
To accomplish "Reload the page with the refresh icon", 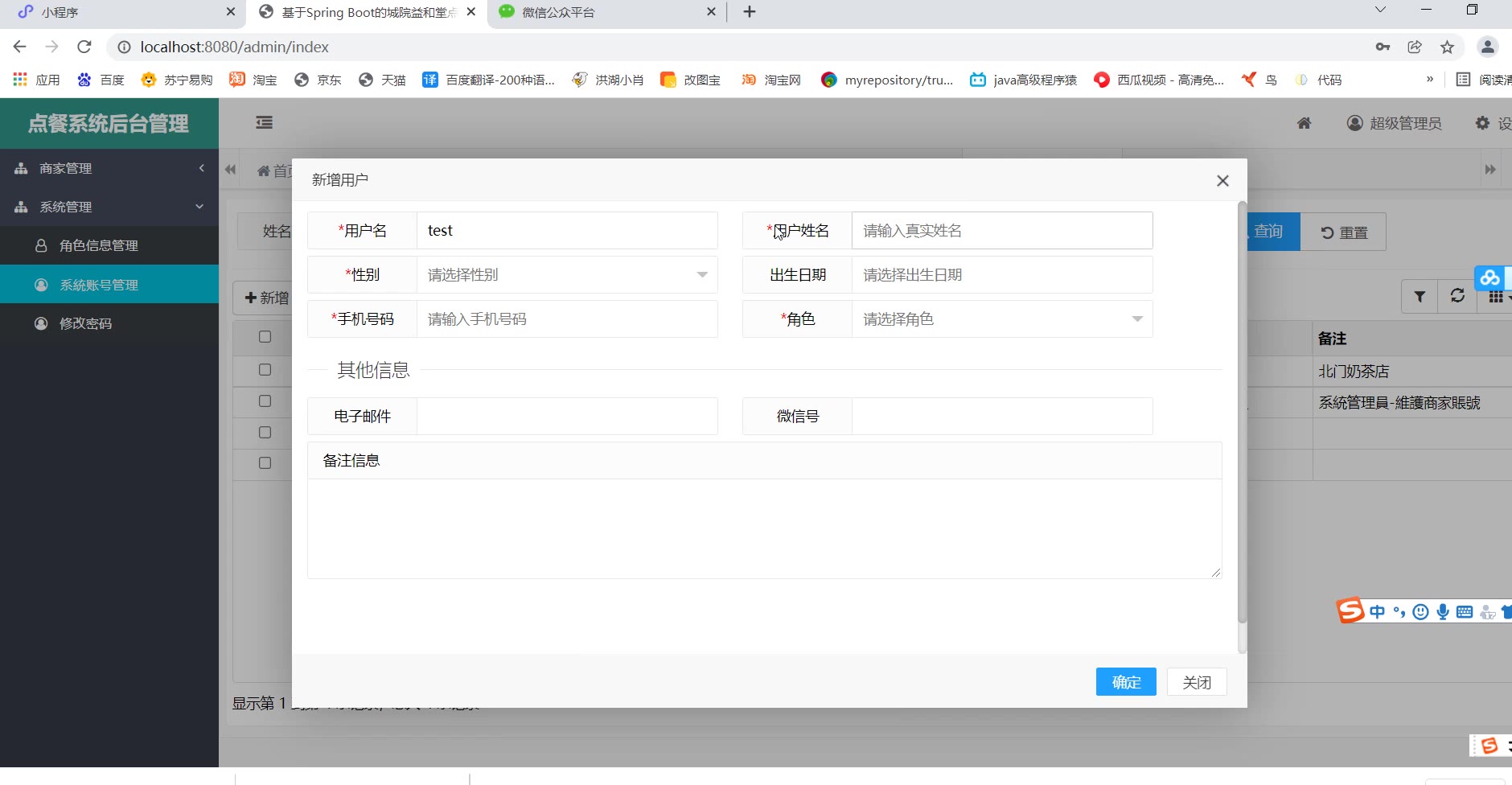I will (84, 47).
